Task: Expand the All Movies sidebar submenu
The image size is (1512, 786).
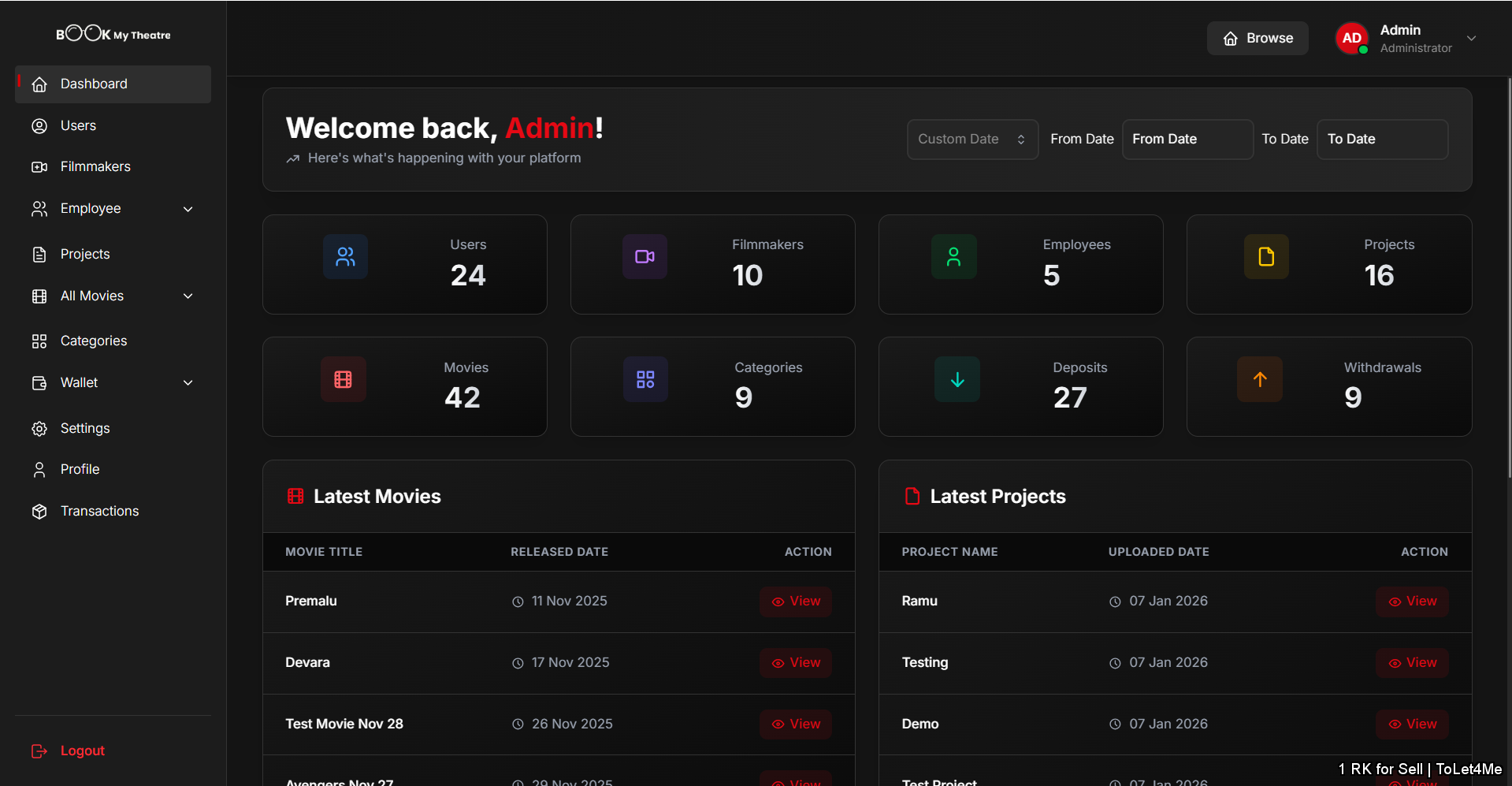Action: pyautogui.click(x=188, y=296)
